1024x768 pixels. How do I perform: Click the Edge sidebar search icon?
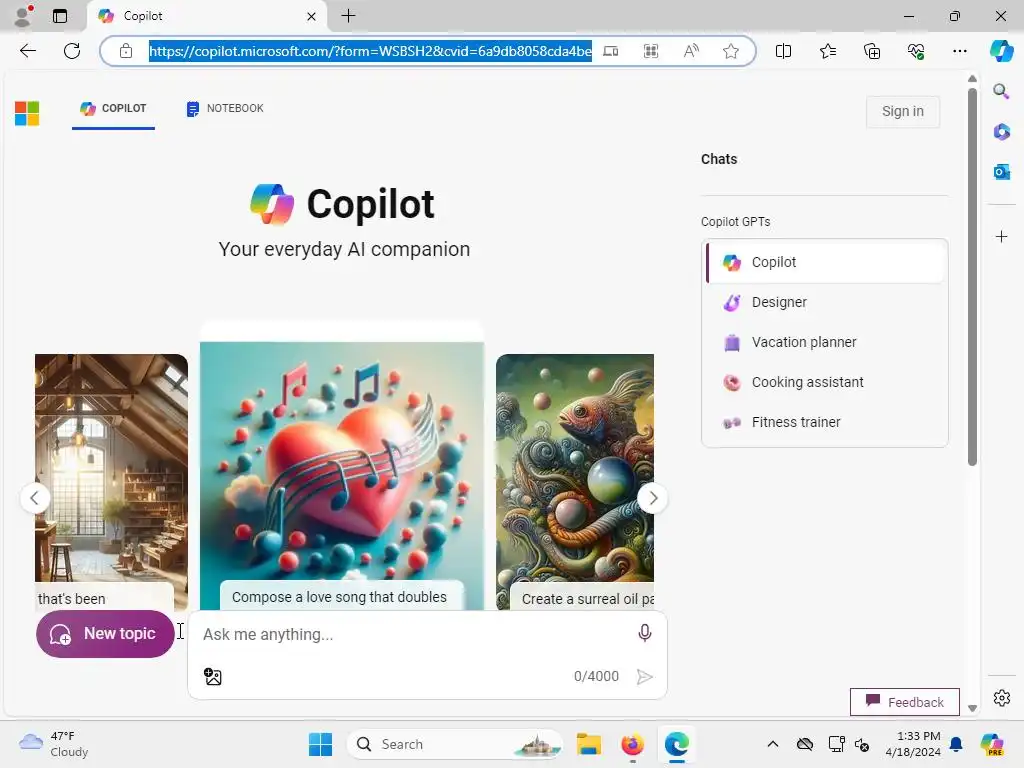click(1001, 91)
